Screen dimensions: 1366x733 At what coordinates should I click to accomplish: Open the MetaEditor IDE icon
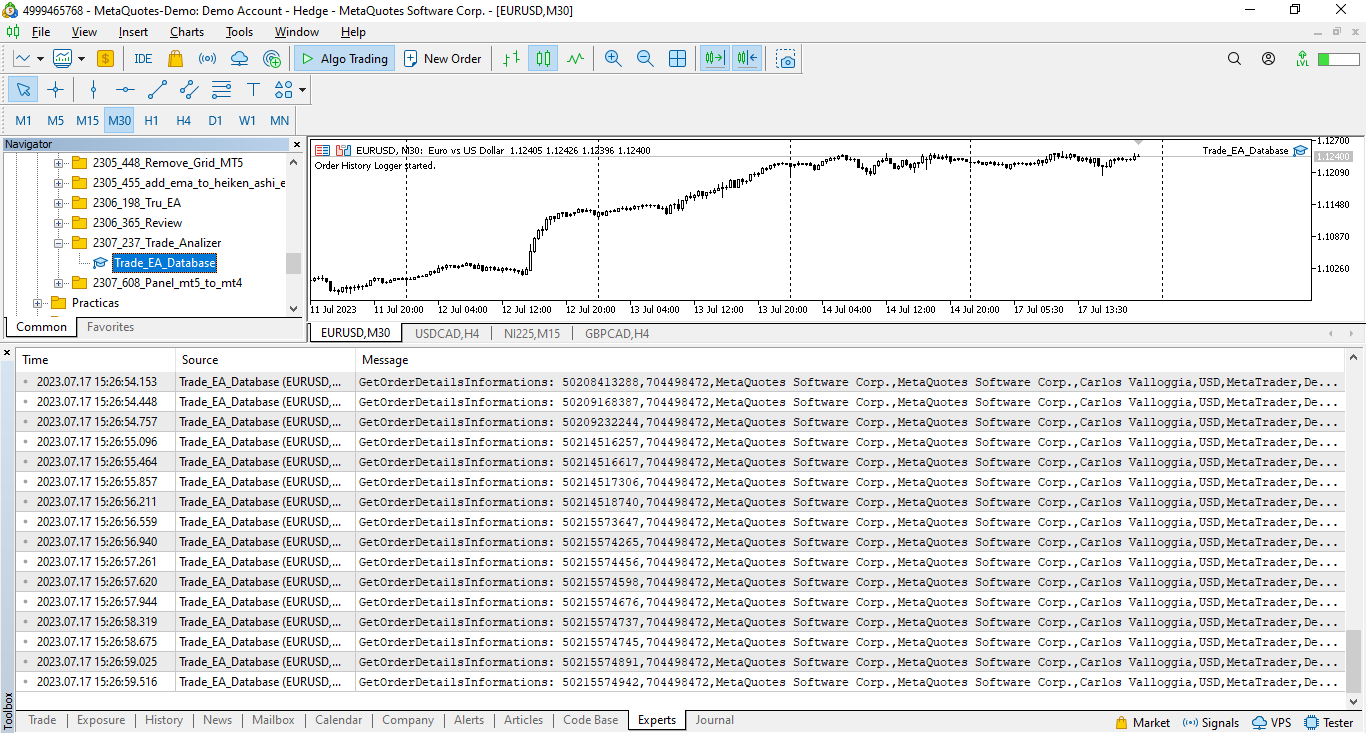click(x=143, y=59)
